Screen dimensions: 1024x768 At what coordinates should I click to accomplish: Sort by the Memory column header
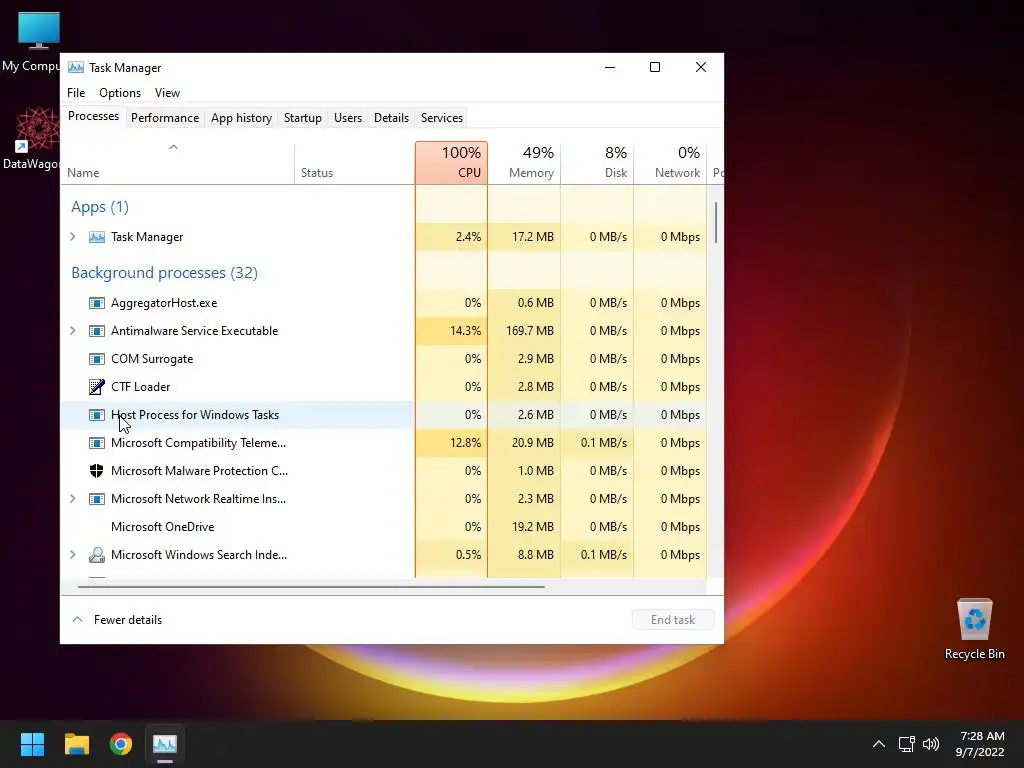pos(524,163)
